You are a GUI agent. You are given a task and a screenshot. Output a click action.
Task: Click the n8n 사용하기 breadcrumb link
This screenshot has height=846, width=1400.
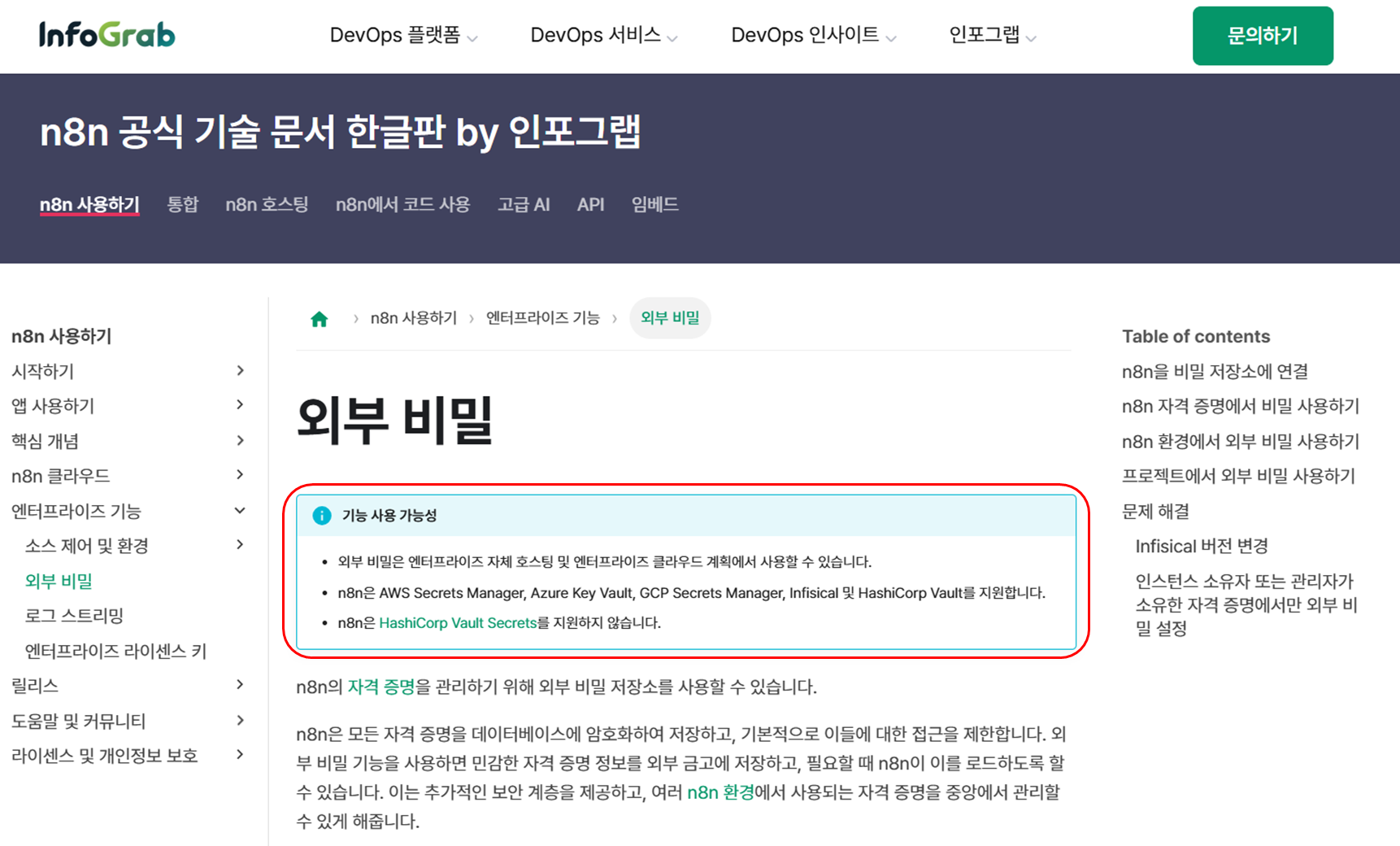point(414,318)
